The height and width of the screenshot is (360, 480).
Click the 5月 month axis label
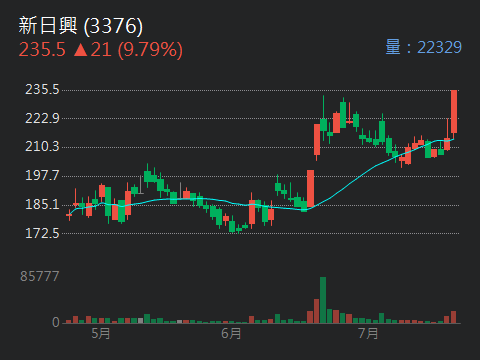(101, 333)
